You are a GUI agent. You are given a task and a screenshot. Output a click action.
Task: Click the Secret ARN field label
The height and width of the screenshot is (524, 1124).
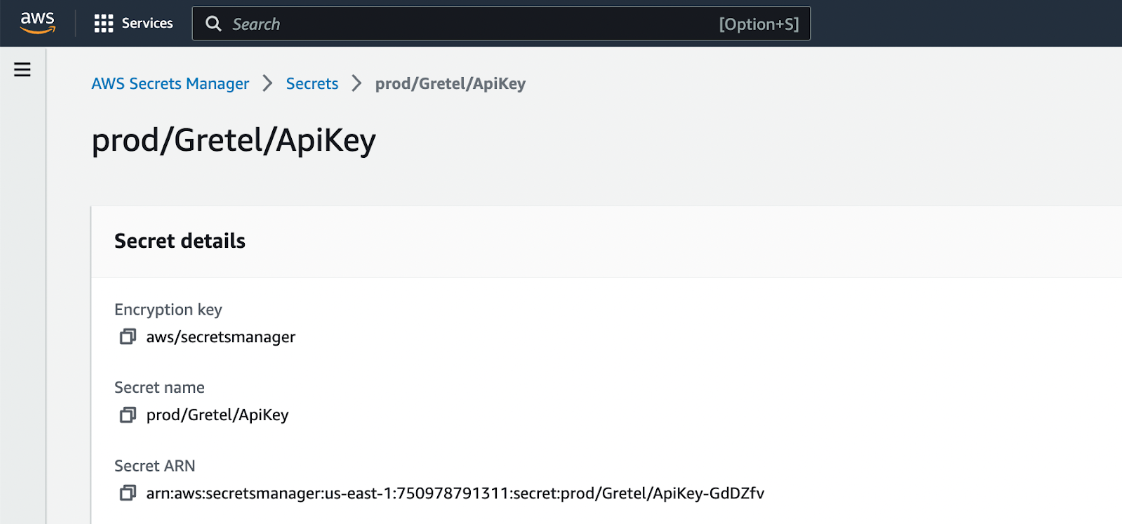[153, 466]
